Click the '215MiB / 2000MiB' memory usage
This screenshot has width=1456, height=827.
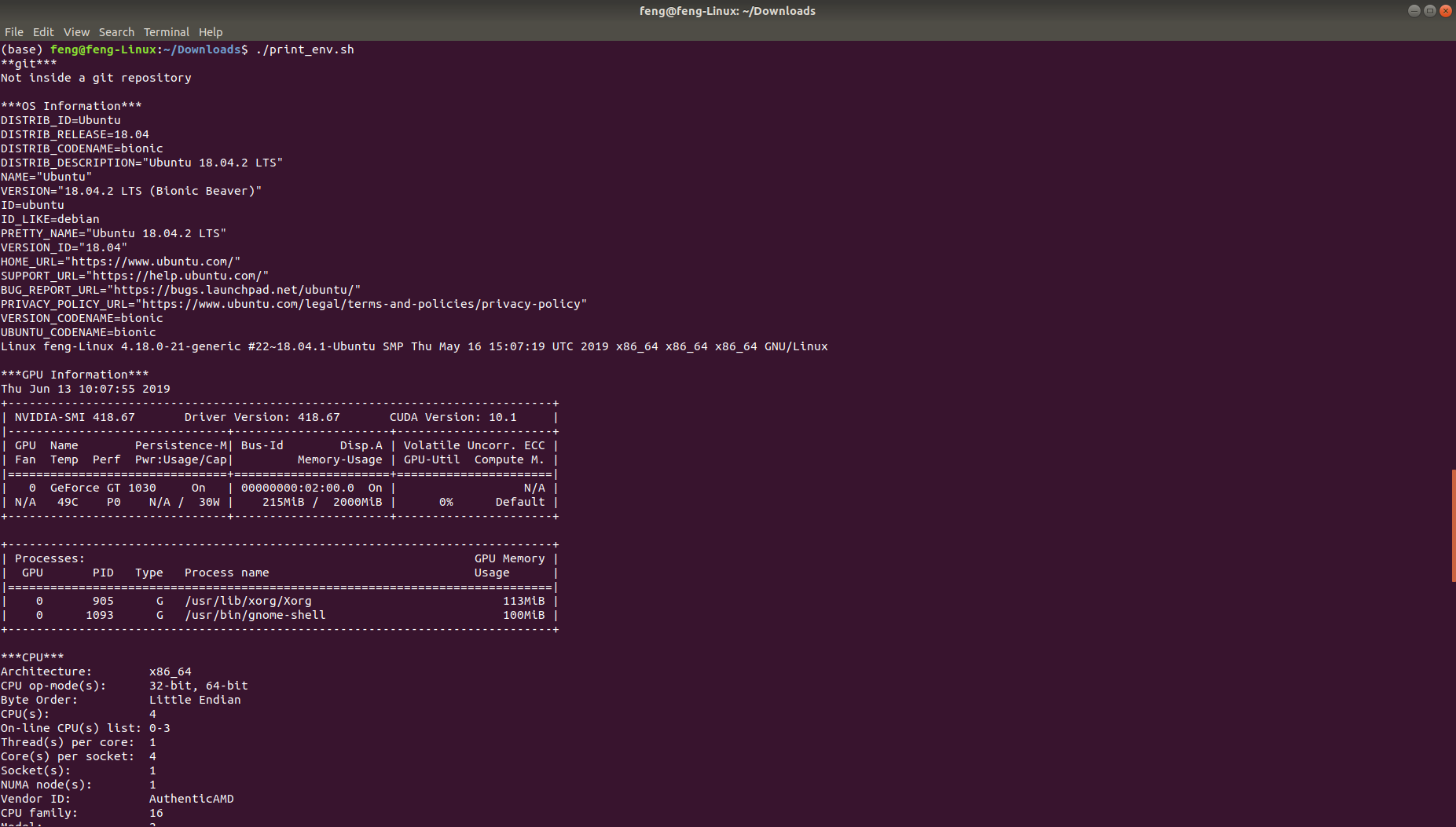(x=322, y=502)
